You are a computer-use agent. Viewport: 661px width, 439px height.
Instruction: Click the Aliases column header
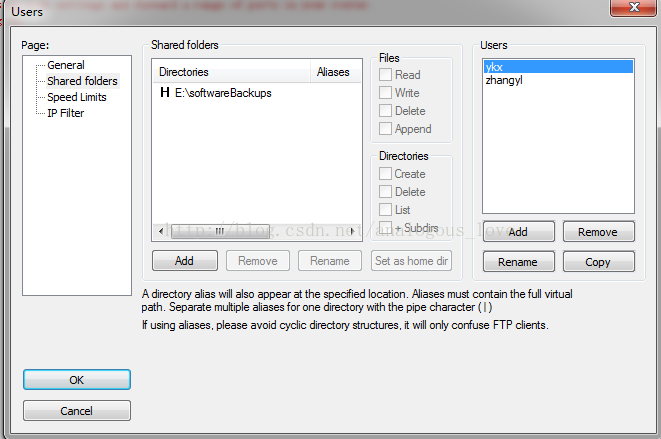pos(336,72)
